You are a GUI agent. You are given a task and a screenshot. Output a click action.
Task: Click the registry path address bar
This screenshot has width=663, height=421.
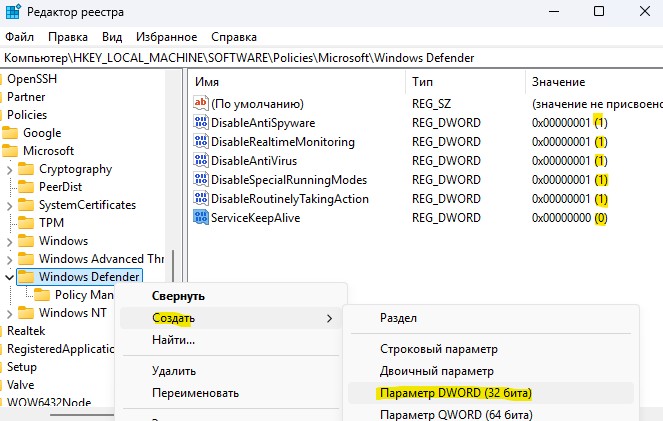click(x=332, y=58)
